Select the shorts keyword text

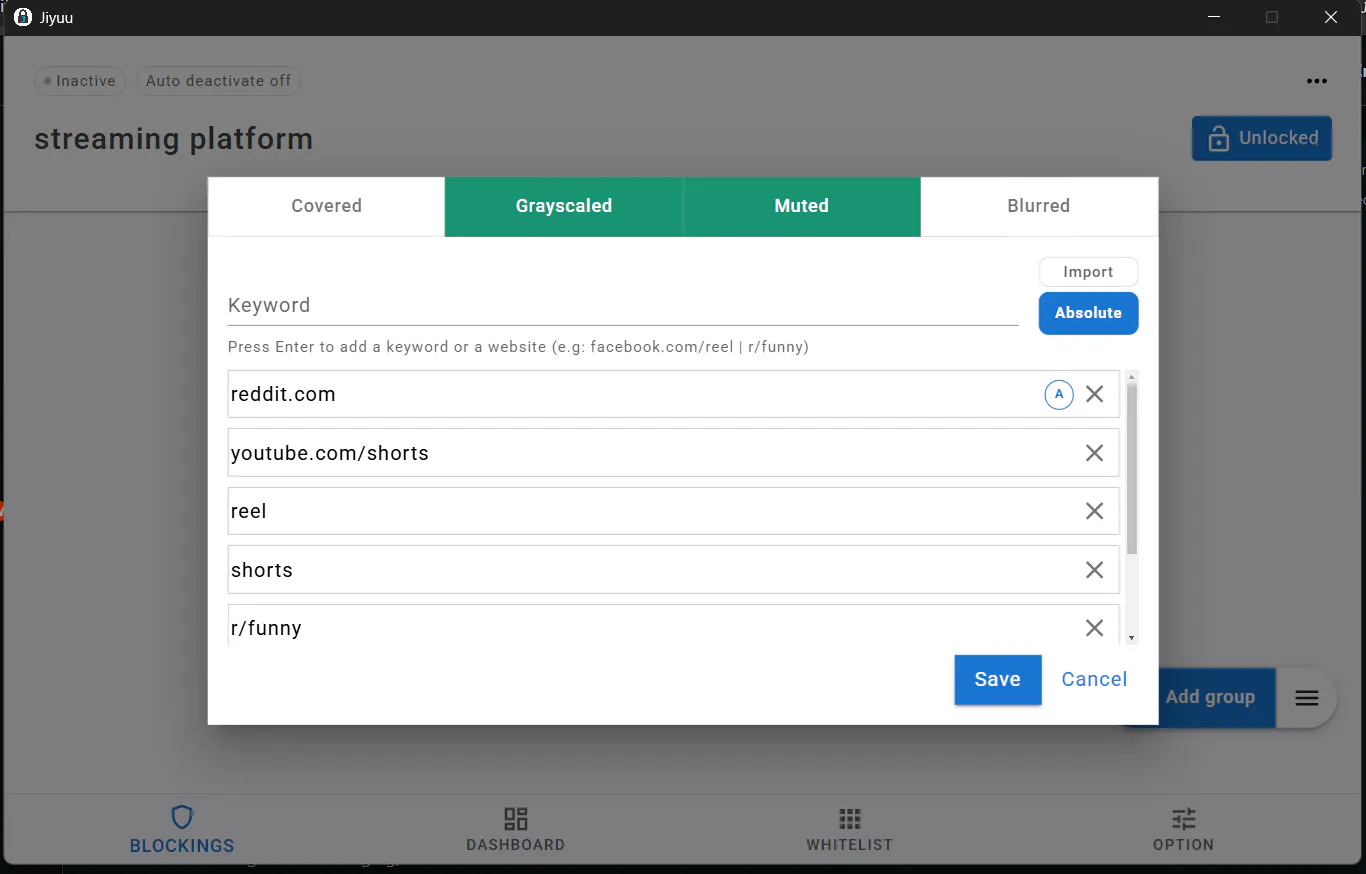coord(262,570)
